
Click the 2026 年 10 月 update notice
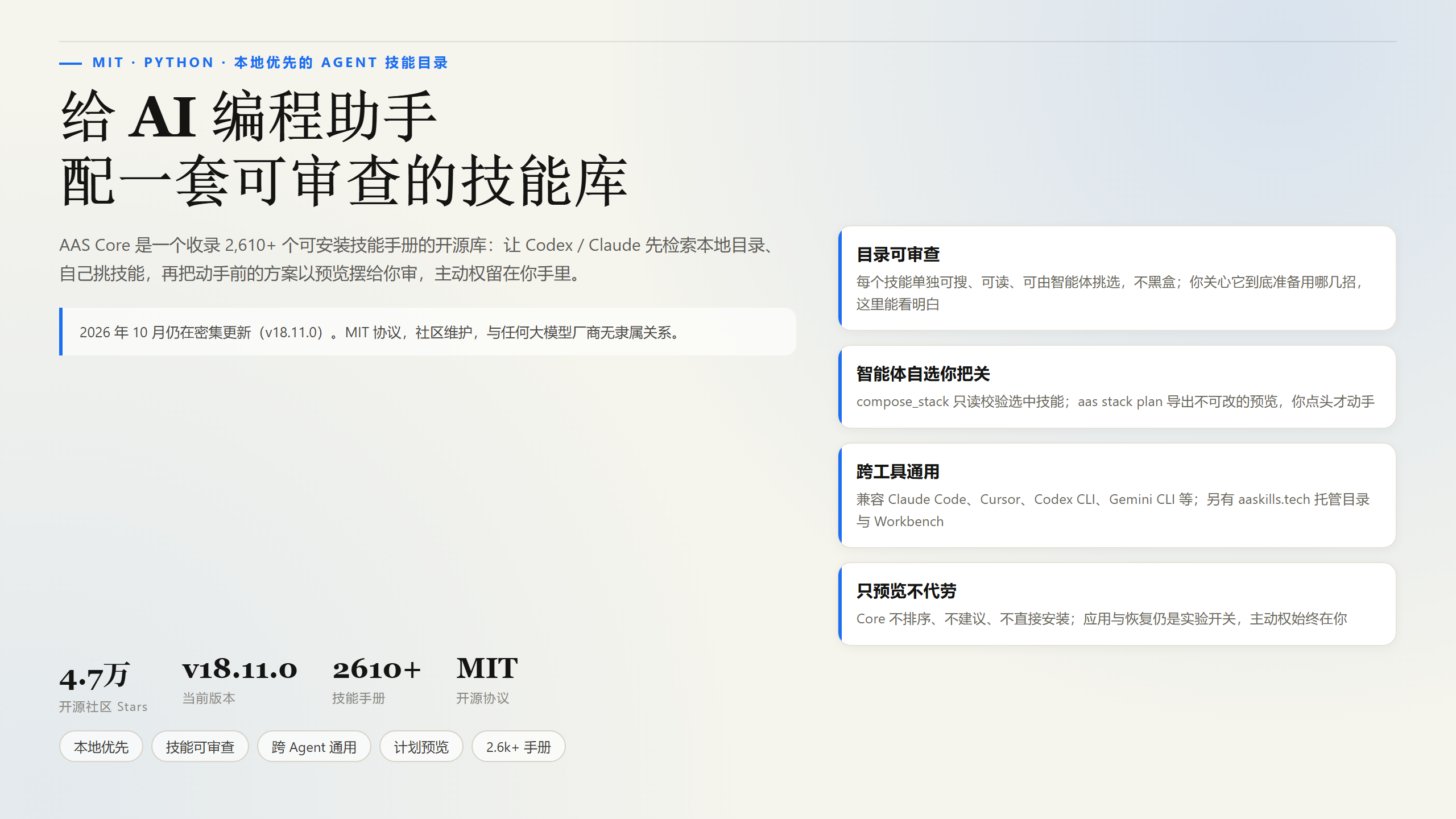click(x=428, y=332)
